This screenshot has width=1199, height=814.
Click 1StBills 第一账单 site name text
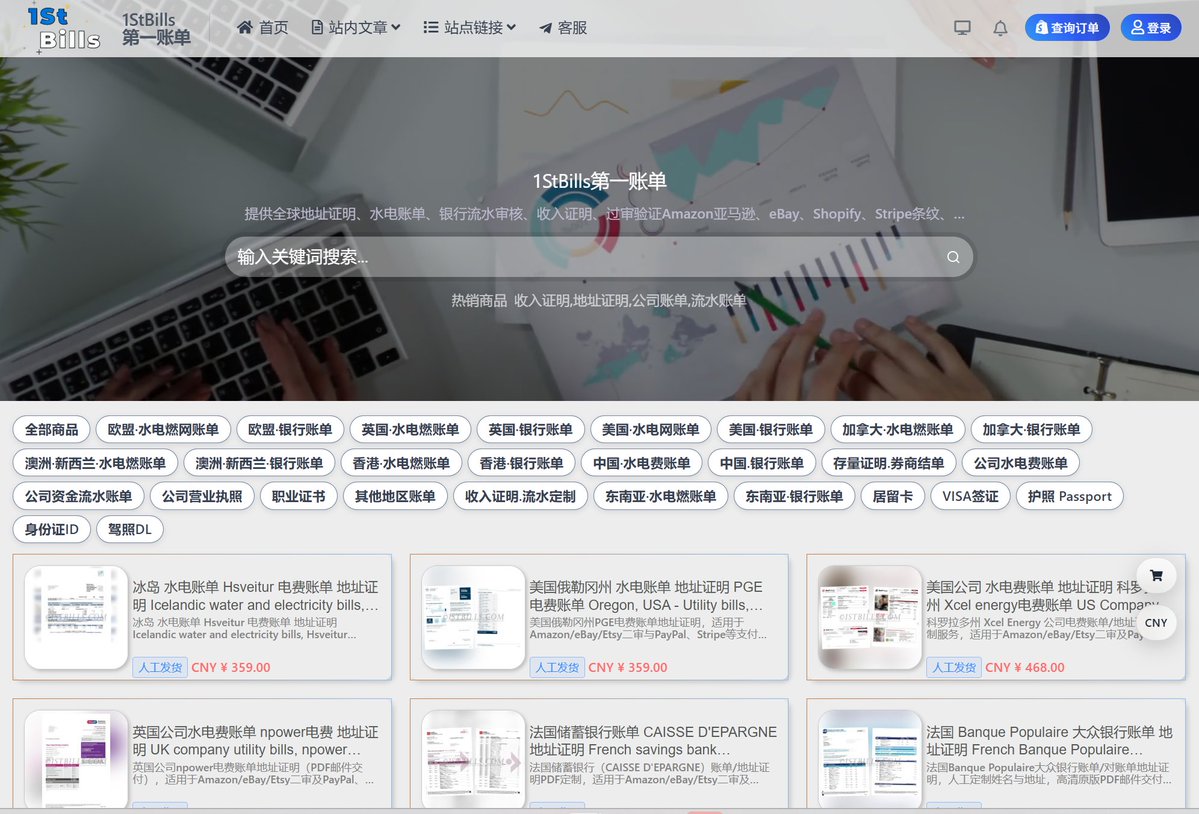[x=156, y=28]
